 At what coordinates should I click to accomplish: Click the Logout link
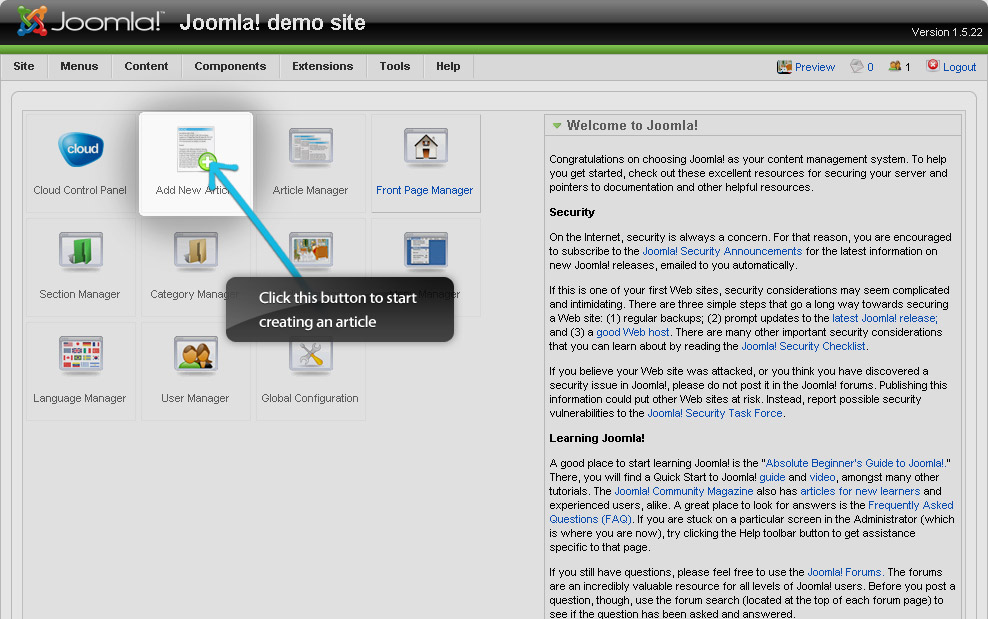tap(959, 67)
